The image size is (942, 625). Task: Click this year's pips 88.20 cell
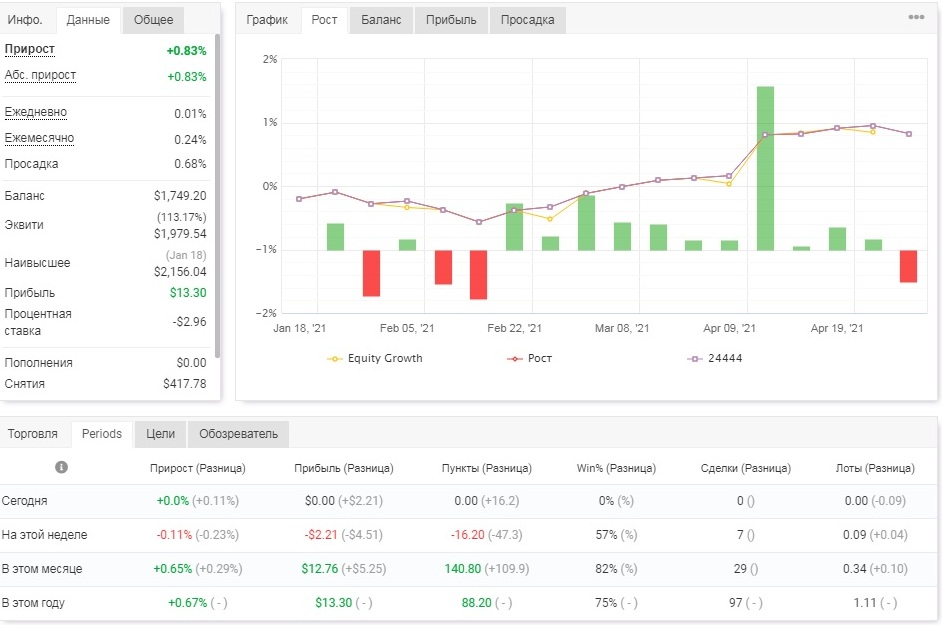(487, 603)
